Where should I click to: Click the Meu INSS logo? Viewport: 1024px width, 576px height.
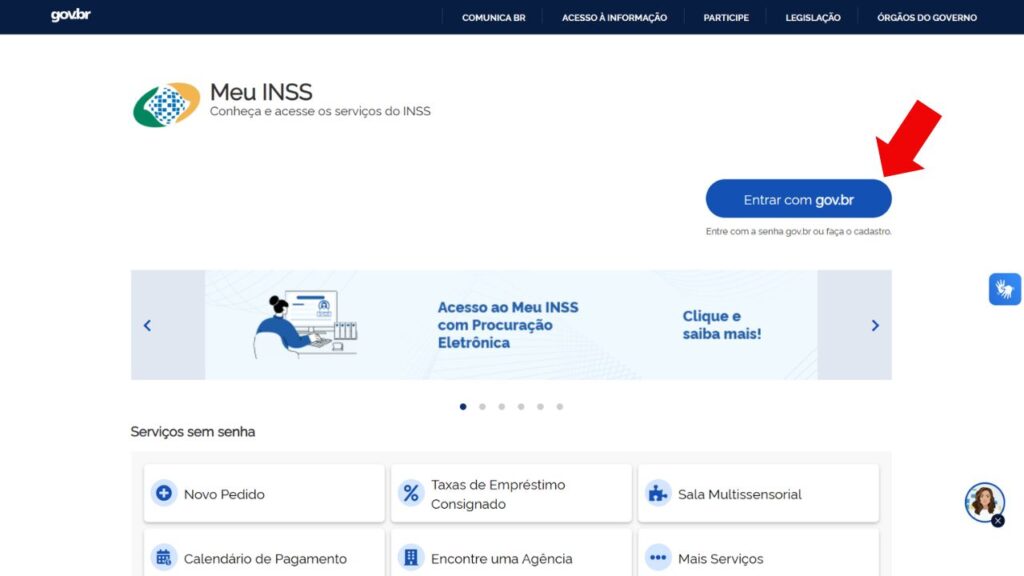pyautogui.click(x=166, y=105)
